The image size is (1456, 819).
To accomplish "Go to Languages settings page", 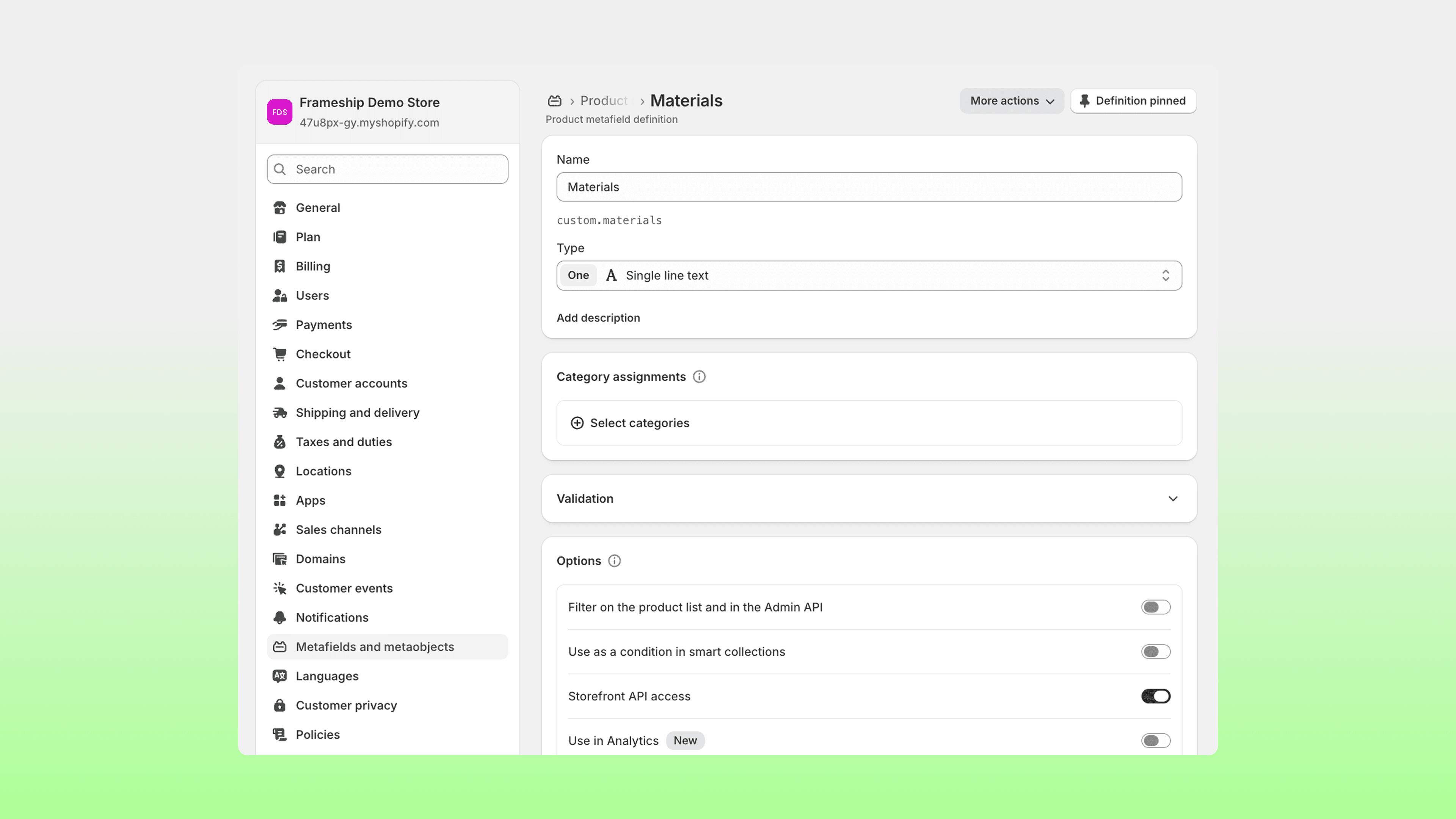I will tap(327, 676).
